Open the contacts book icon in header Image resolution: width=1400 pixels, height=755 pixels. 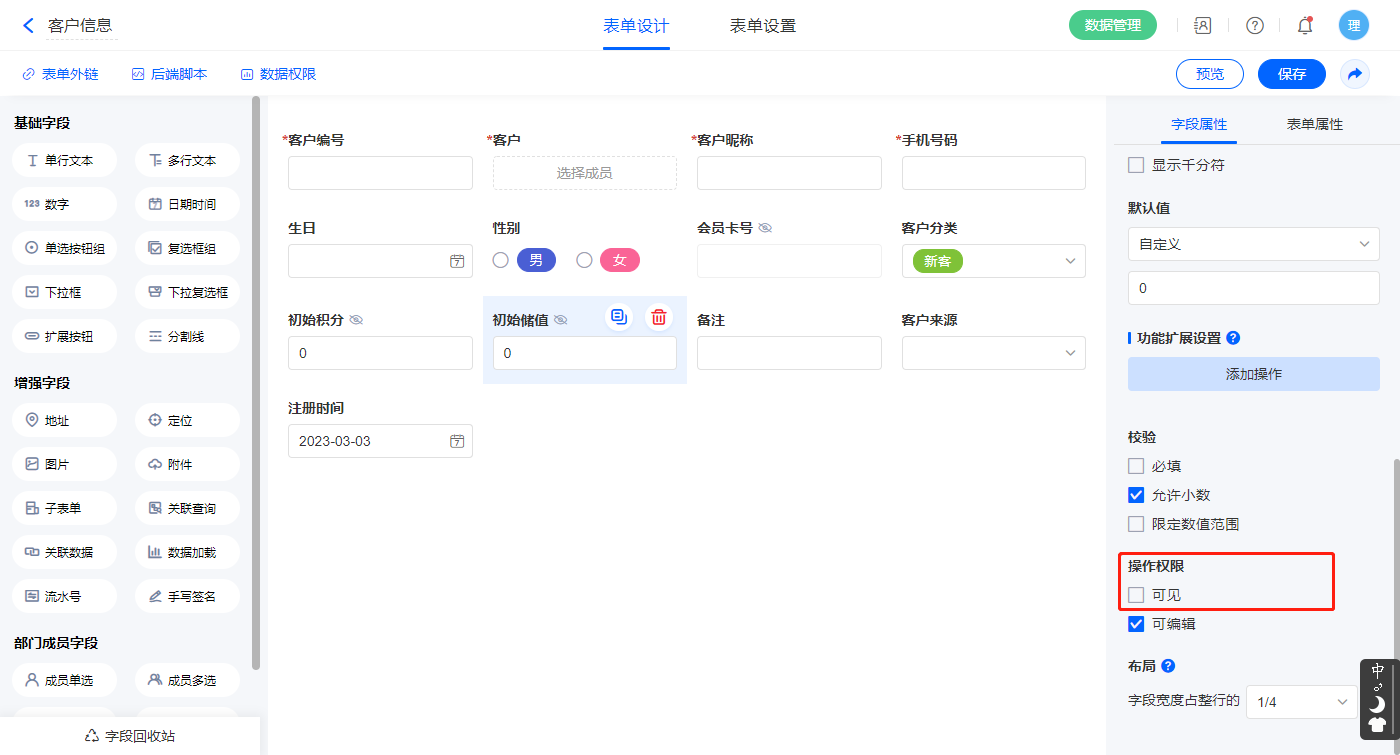coord(1203,26)
